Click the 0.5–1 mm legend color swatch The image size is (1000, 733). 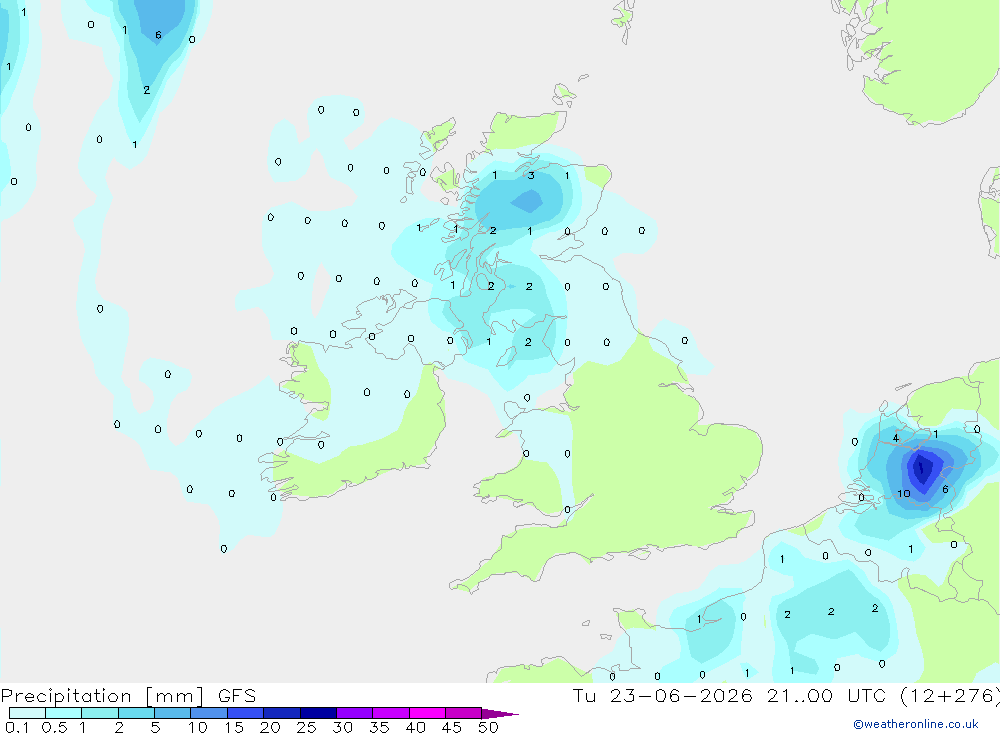click(63, 713)
